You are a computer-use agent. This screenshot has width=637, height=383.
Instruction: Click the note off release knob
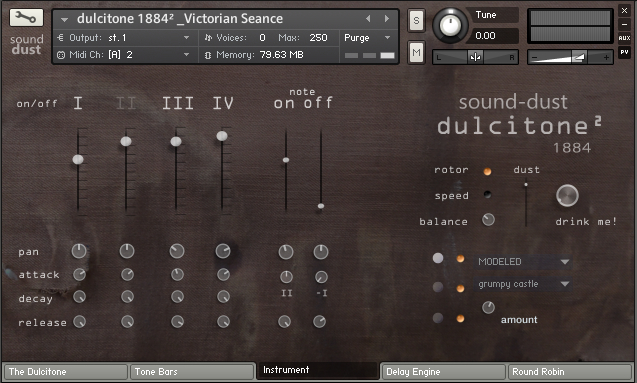[x=320, y=322]
